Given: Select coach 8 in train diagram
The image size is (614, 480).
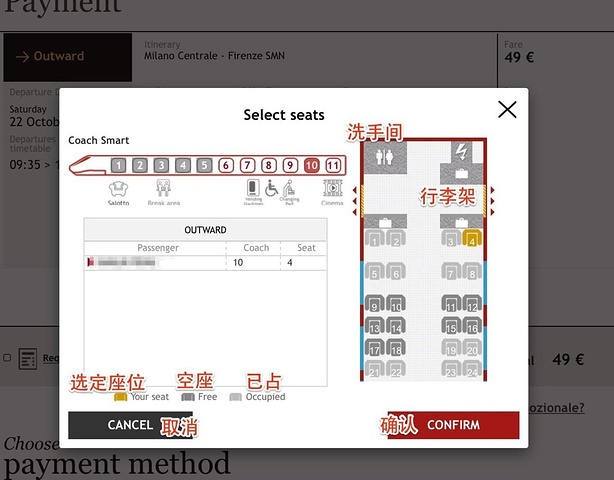Looking at the screenshot, I should pos(269,166).
